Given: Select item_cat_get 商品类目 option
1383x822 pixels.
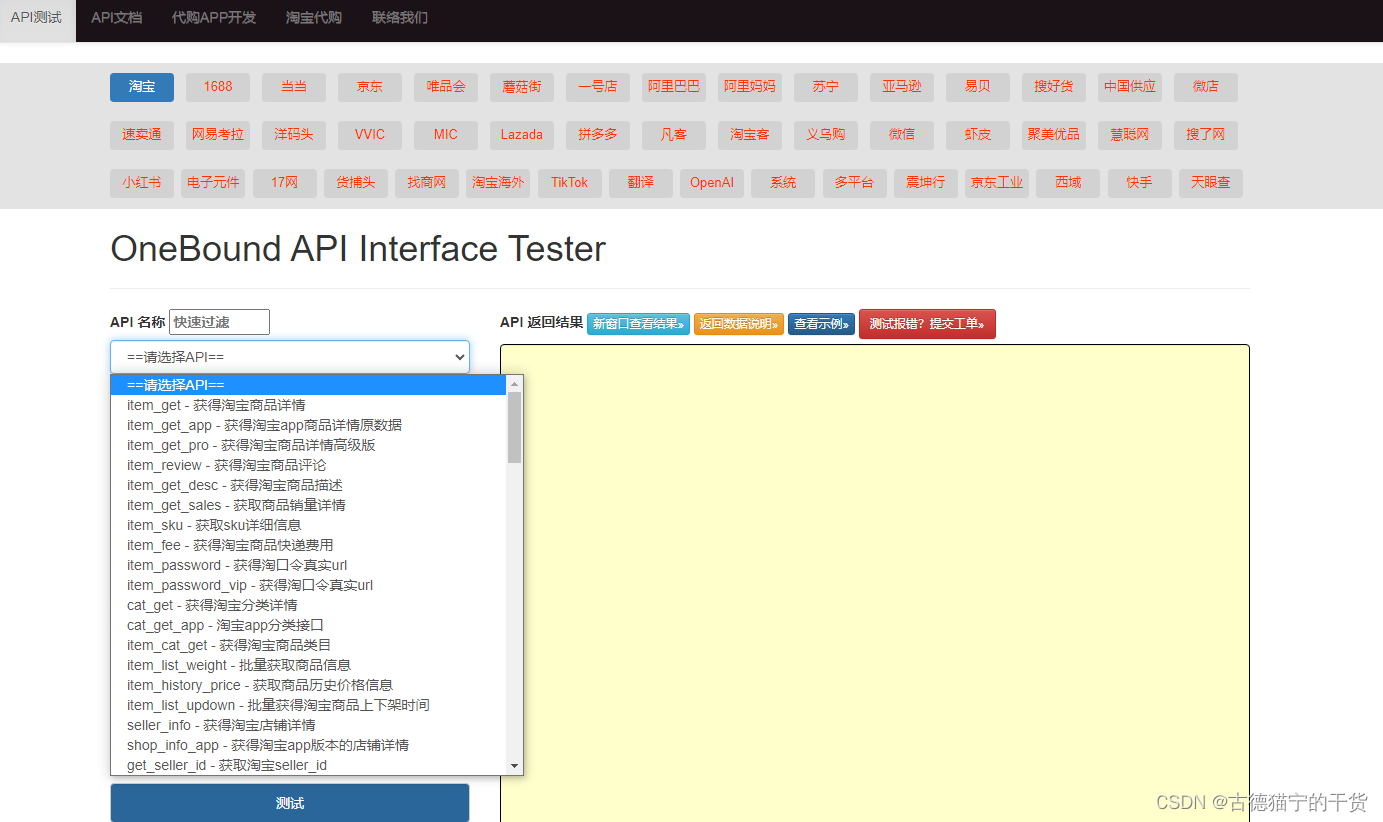Looking at the screenshot, I should pyautogui.click(x=308, y=645).
